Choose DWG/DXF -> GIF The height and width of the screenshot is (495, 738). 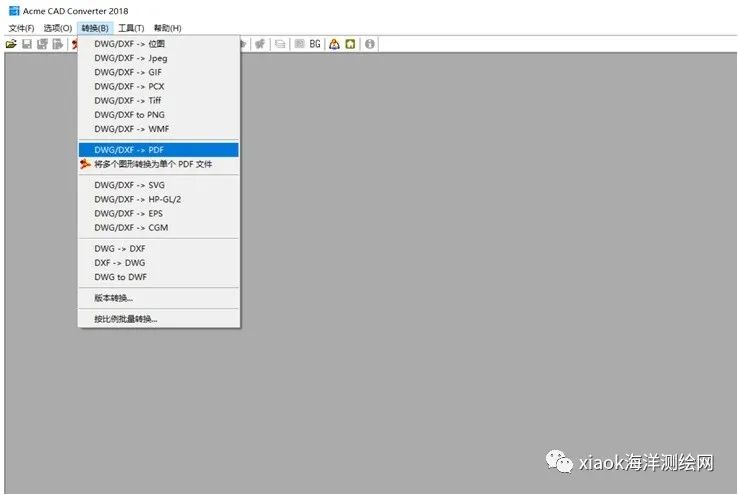(x=159, y=72)
